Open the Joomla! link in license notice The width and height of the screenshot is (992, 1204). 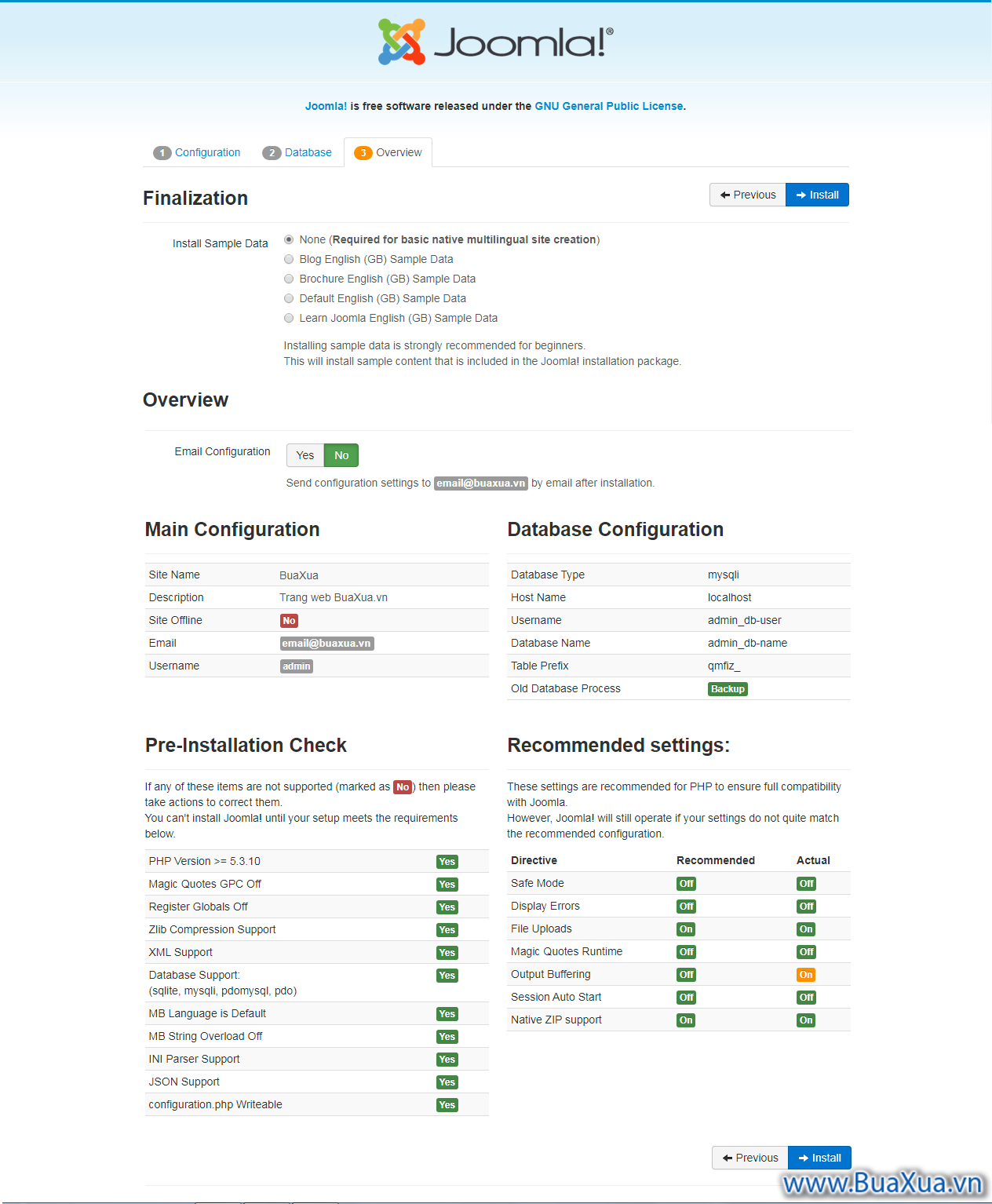coord(326,106)
